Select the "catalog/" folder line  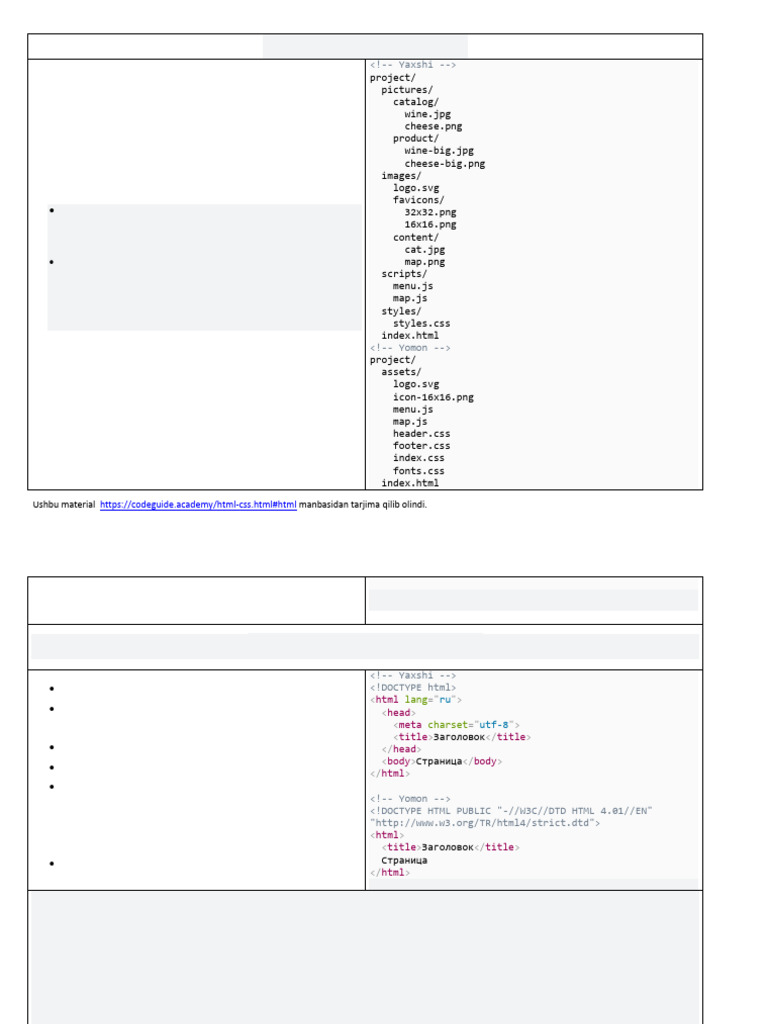(x=415, y=102)
